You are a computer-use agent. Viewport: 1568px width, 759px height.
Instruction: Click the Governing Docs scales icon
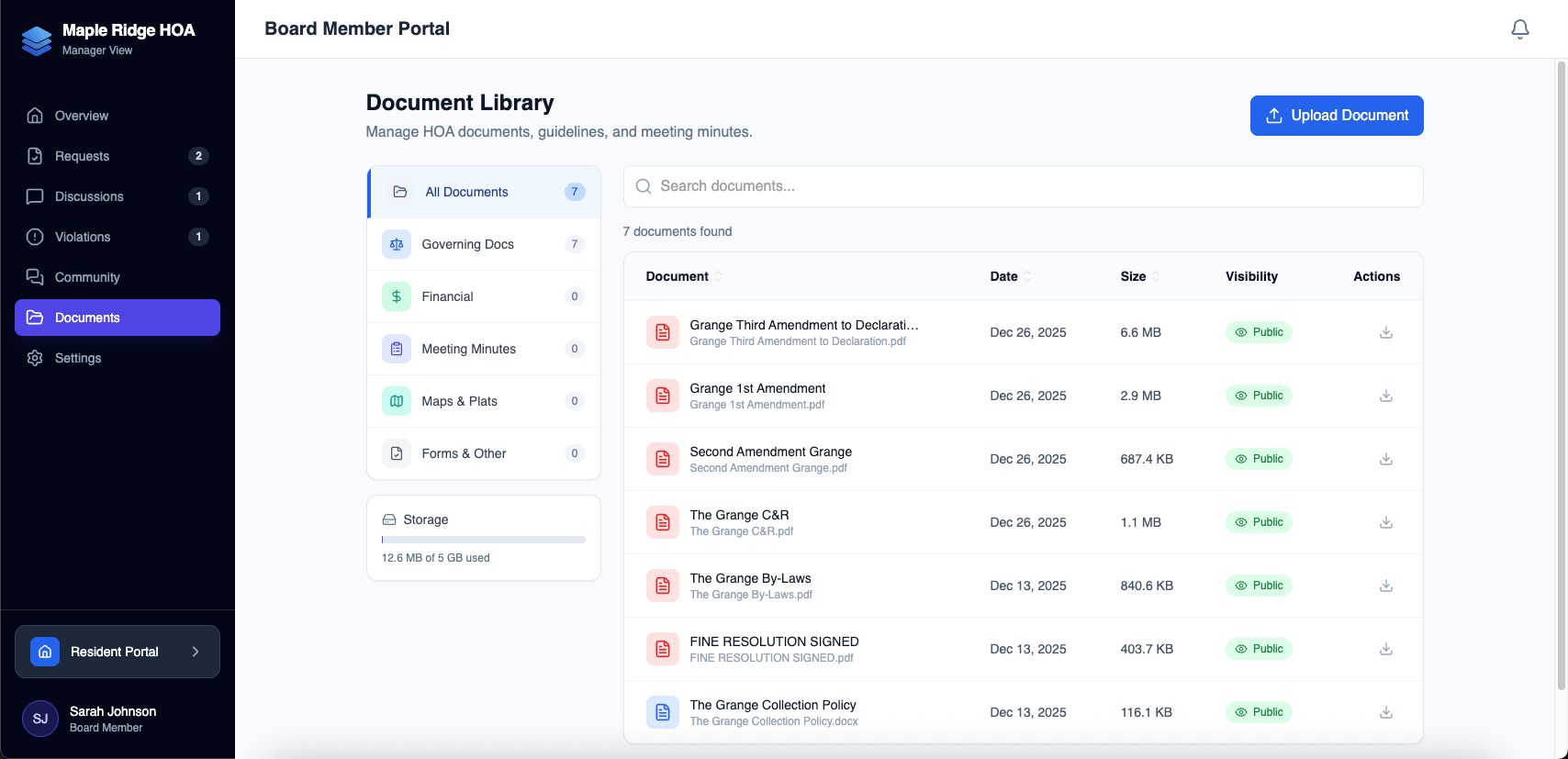pos(397,244)
